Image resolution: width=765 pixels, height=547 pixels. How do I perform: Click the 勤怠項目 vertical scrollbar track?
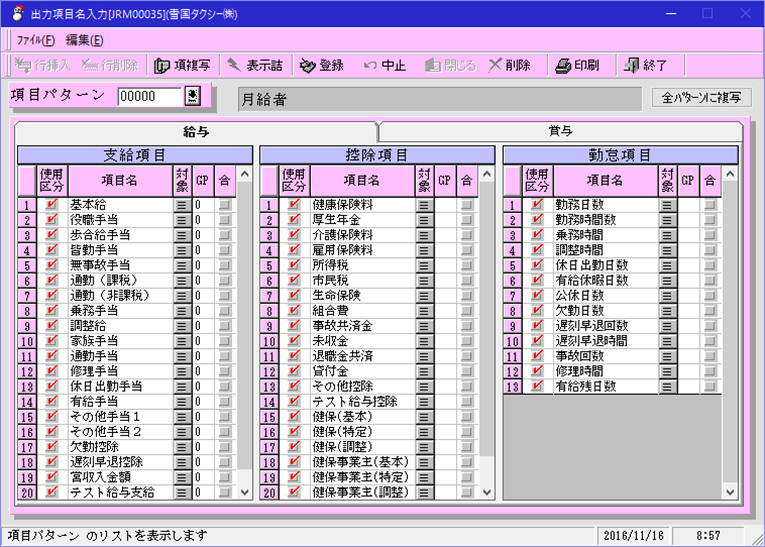(x=730, y=334)
